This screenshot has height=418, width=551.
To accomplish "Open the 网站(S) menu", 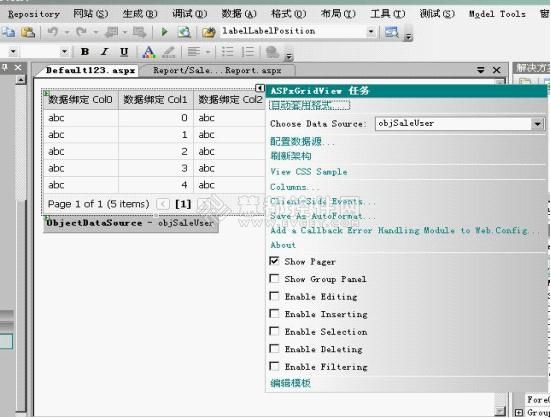I will pyautogui.click(x=91, y=14).
